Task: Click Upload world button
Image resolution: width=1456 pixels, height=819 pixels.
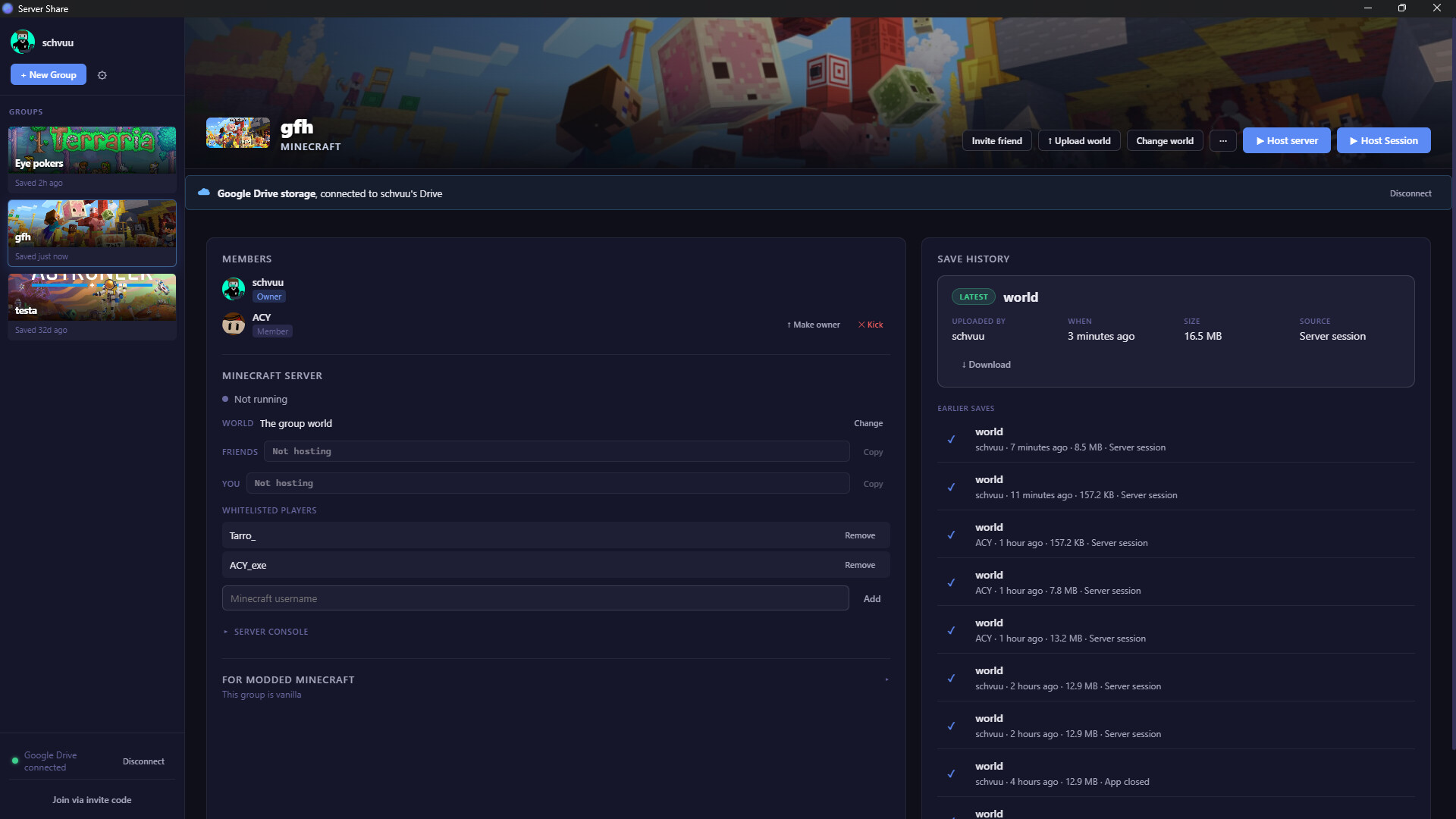Action: 1078,140
